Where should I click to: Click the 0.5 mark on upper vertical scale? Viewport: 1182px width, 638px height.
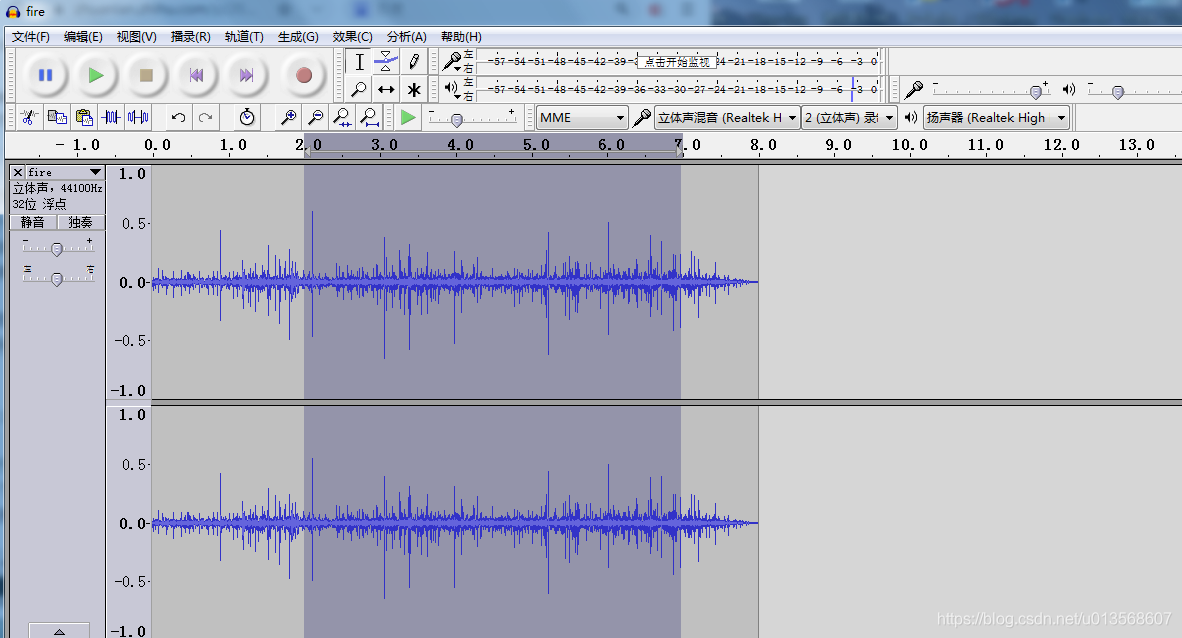(x=133, y=224)
